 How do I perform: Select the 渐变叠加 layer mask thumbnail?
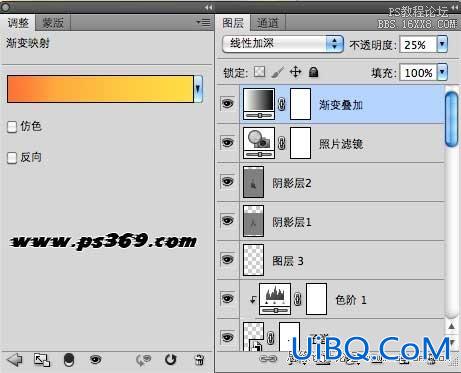[300, 104]
